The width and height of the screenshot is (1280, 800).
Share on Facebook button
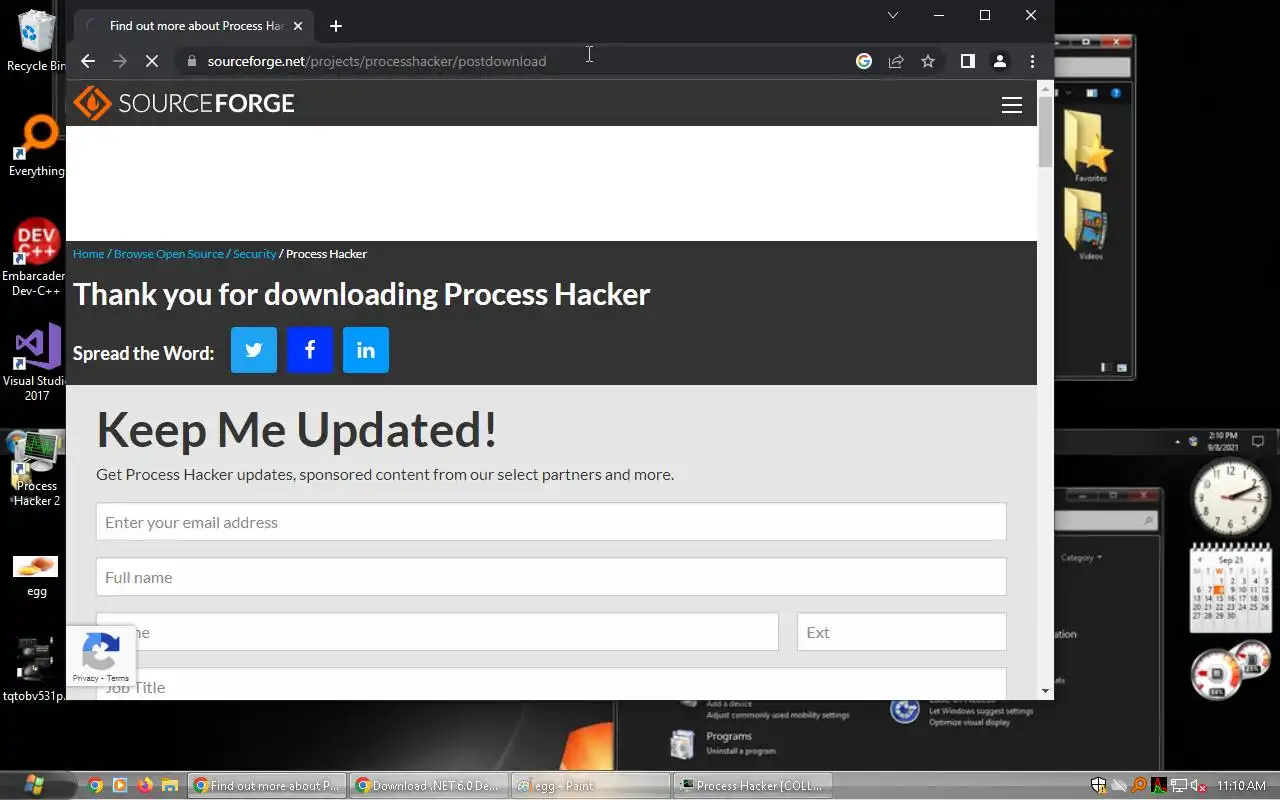pos(310,350)
